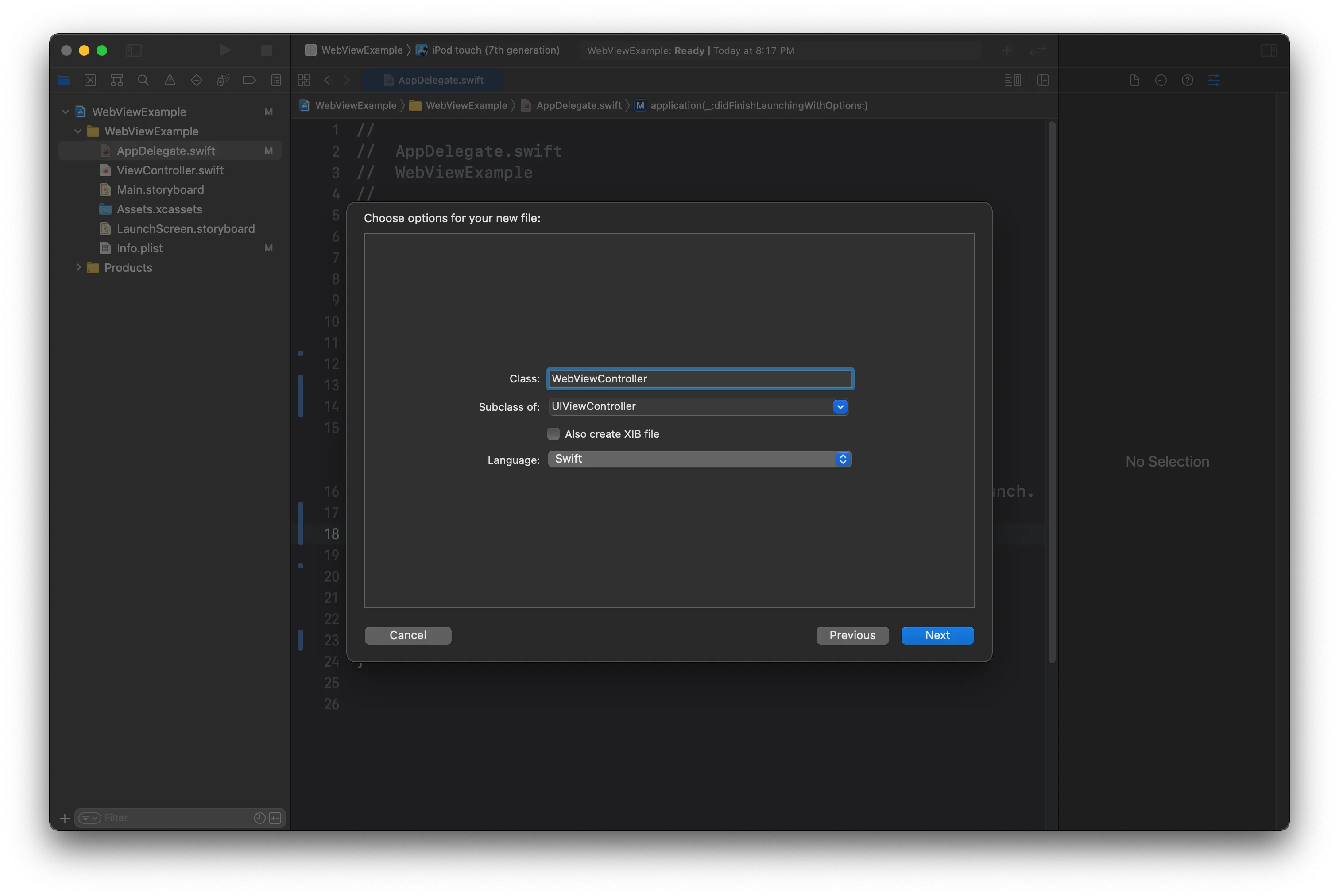Screen dimensions: 1339x896
Task: Expand the Products folder
Action: (78, 267)
